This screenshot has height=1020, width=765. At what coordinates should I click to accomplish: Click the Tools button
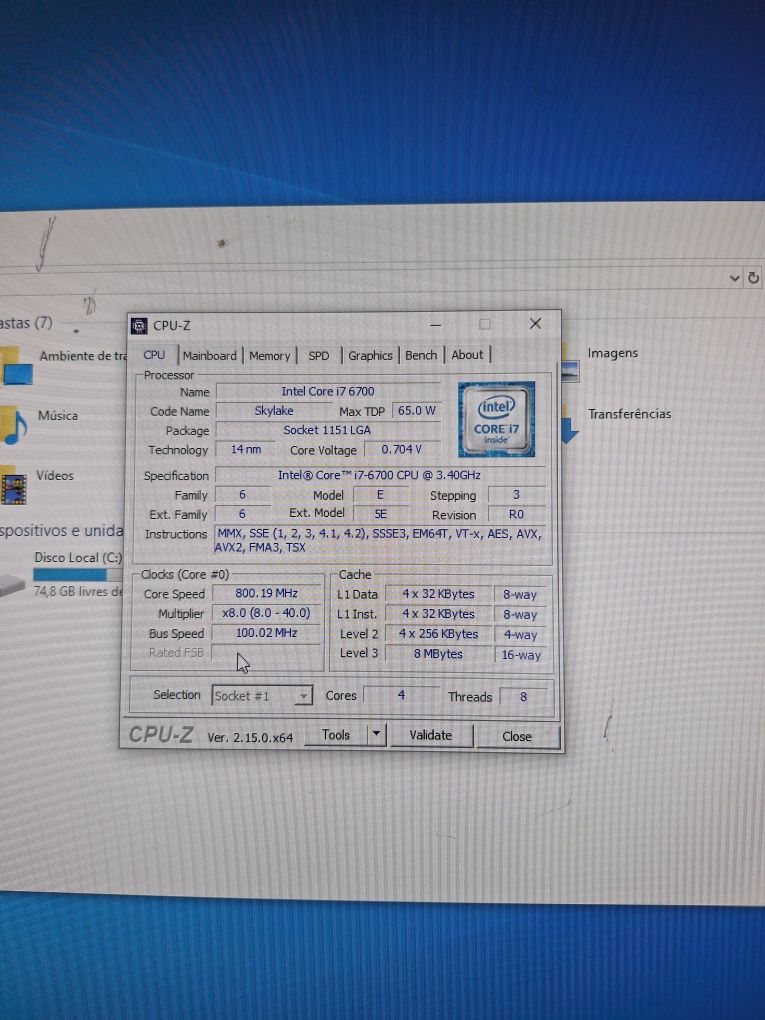(336, 734)
